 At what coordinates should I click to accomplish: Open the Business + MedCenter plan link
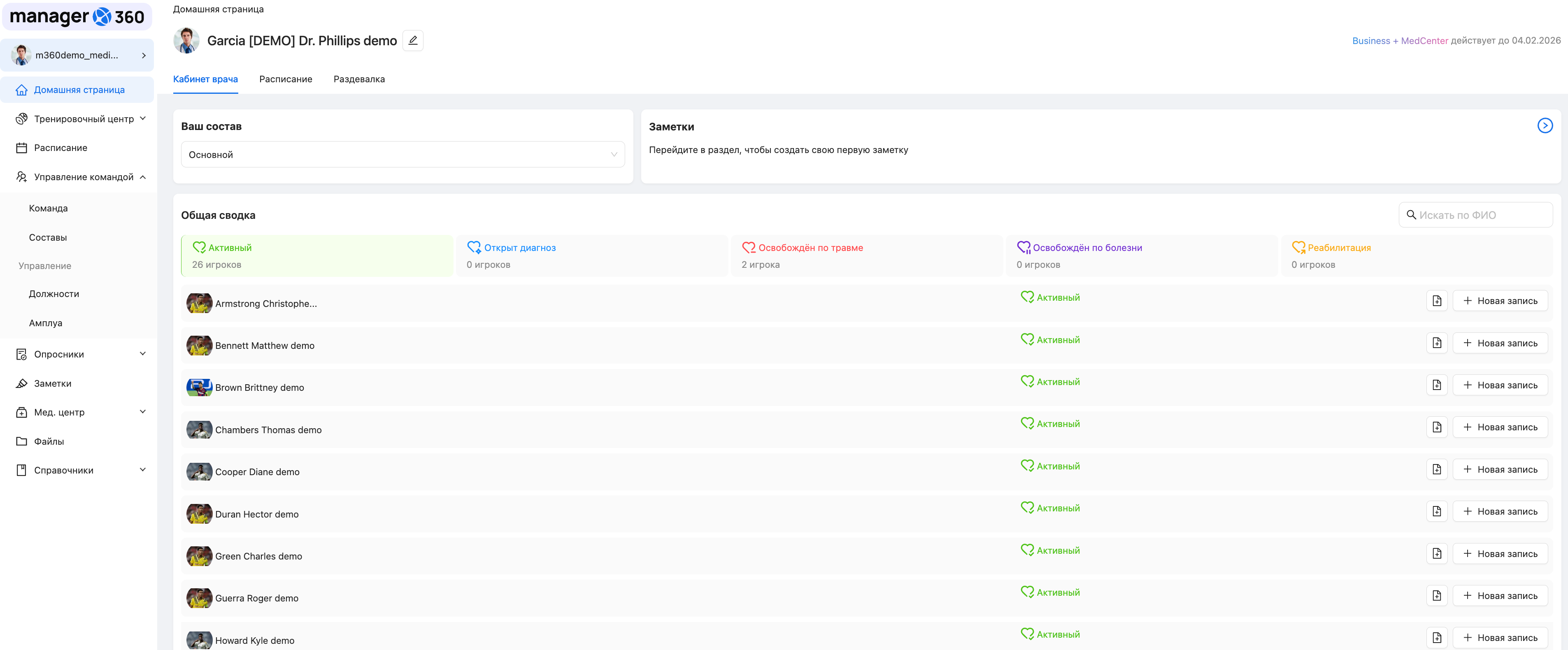pyautogui.click(x=1400, y=41)
